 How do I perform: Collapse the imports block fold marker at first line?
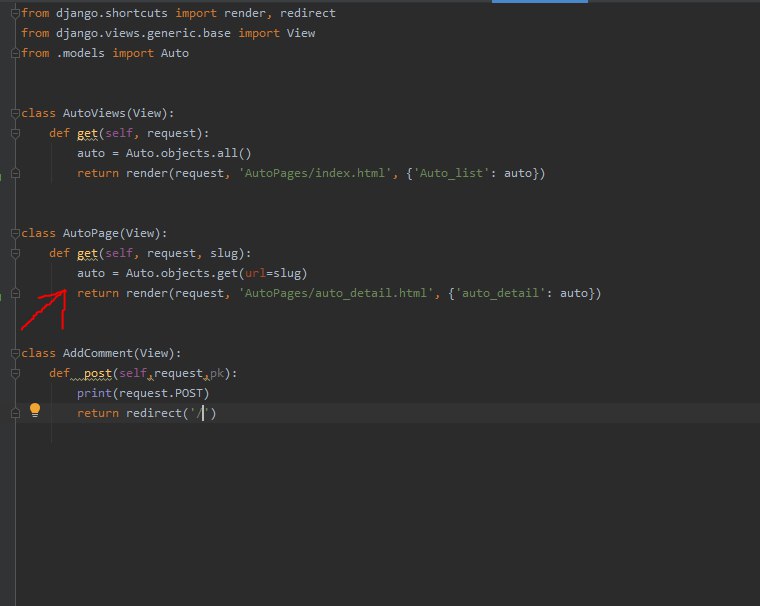tap(16, 13)
